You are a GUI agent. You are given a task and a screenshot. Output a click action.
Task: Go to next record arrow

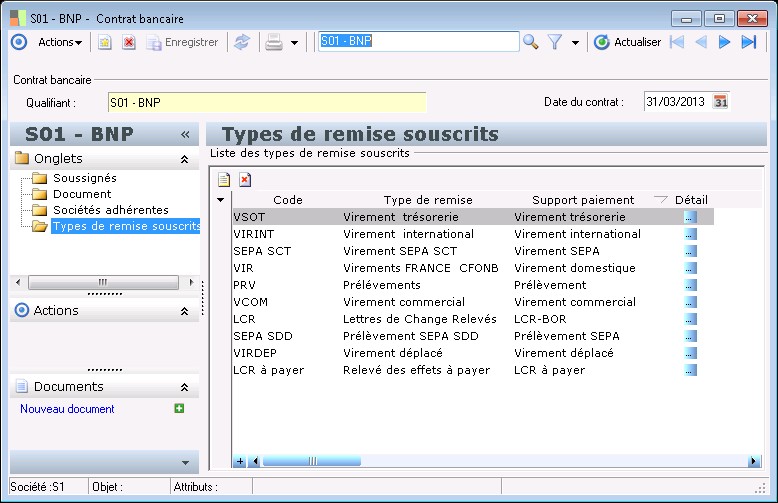pyautogui.click(x=724, y=42)
